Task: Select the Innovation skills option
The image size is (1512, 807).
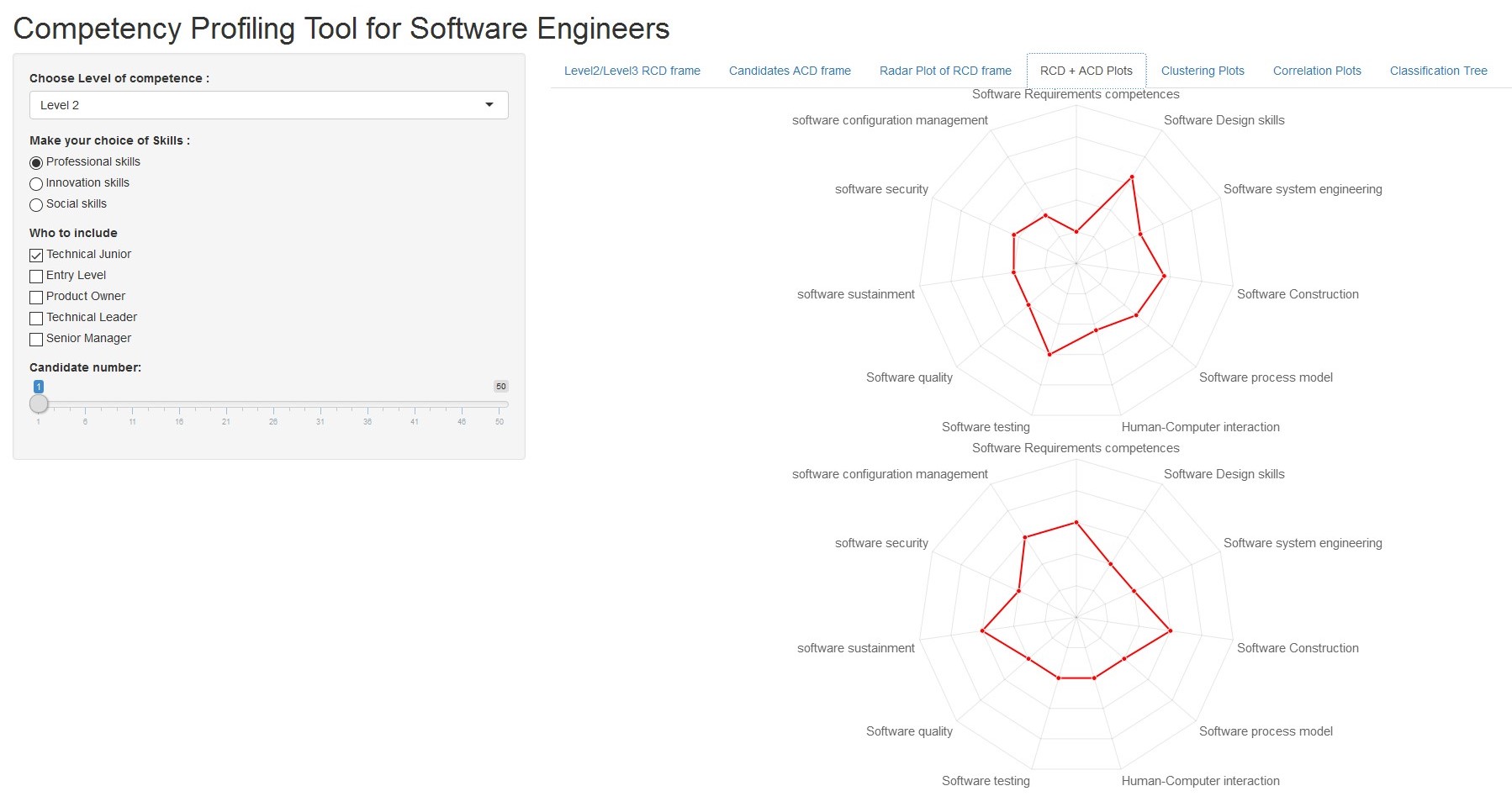Action: [x=36, y=184]
